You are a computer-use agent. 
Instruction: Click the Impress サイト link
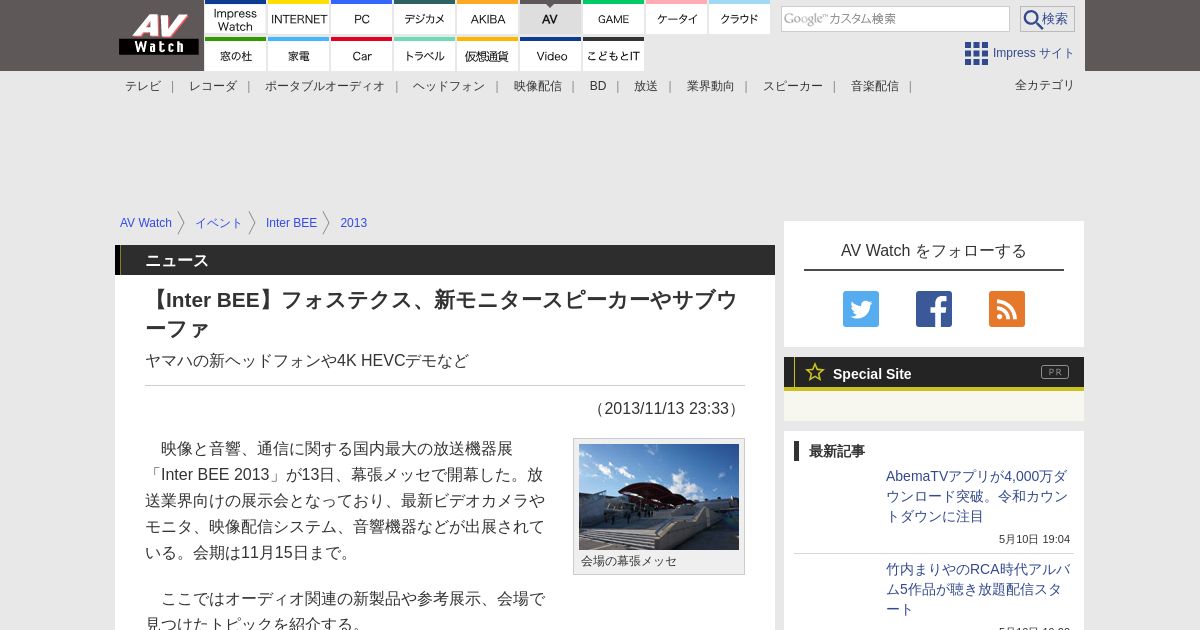(1034, 53)
